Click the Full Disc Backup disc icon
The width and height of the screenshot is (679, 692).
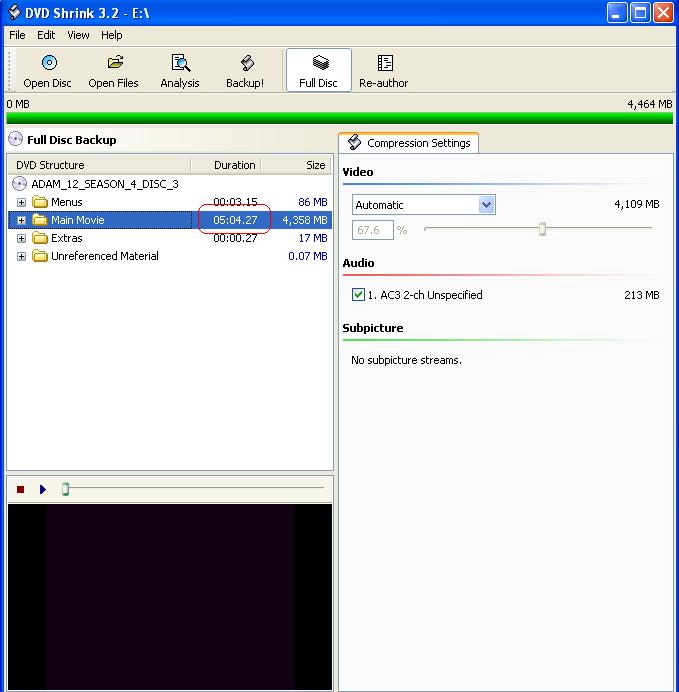(x=15, y=139)
